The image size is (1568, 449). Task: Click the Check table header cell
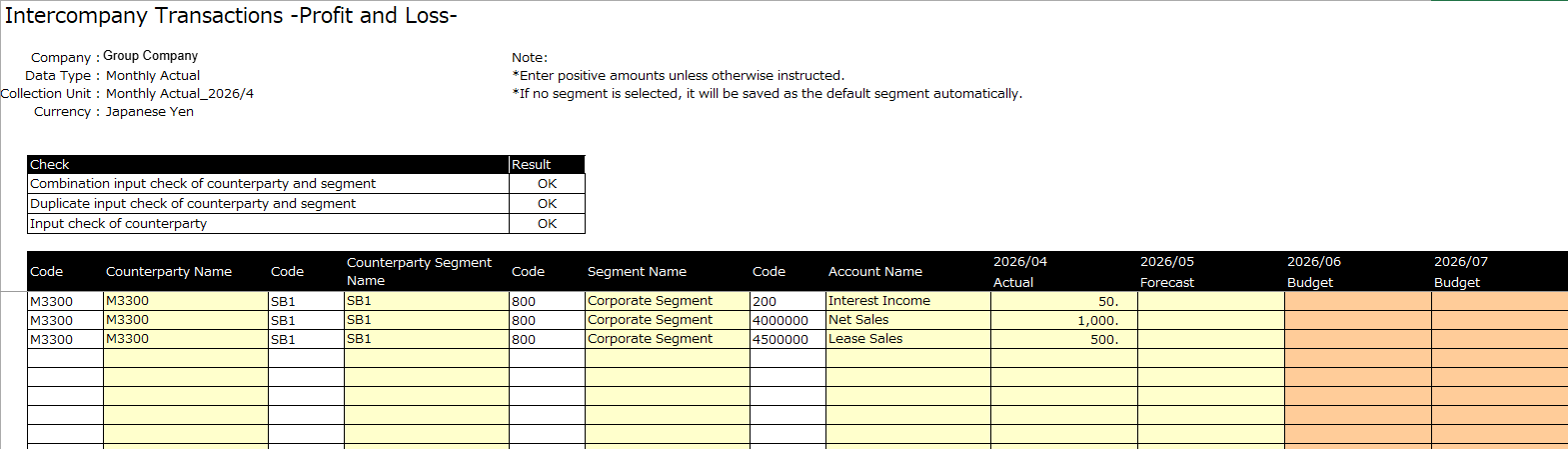pos(268,165)
